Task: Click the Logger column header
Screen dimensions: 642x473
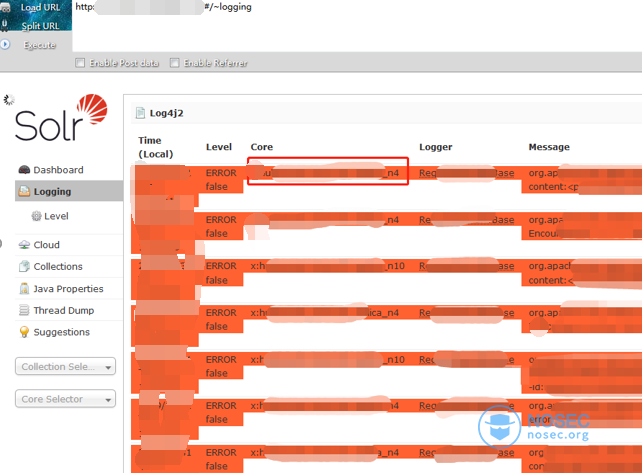Action: (x=436, y=147)
